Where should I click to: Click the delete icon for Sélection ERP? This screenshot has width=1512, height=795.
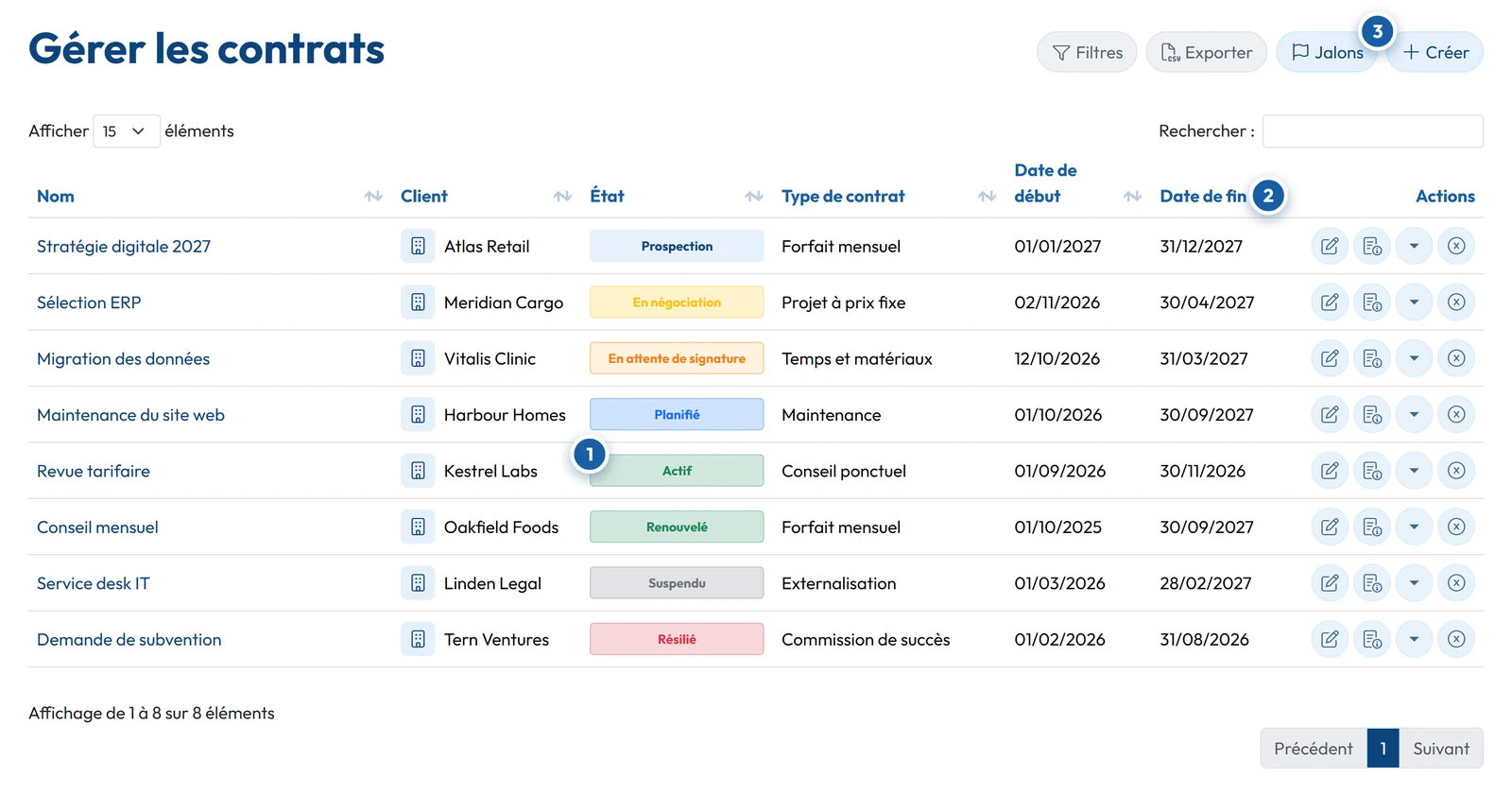point(1456,302)
